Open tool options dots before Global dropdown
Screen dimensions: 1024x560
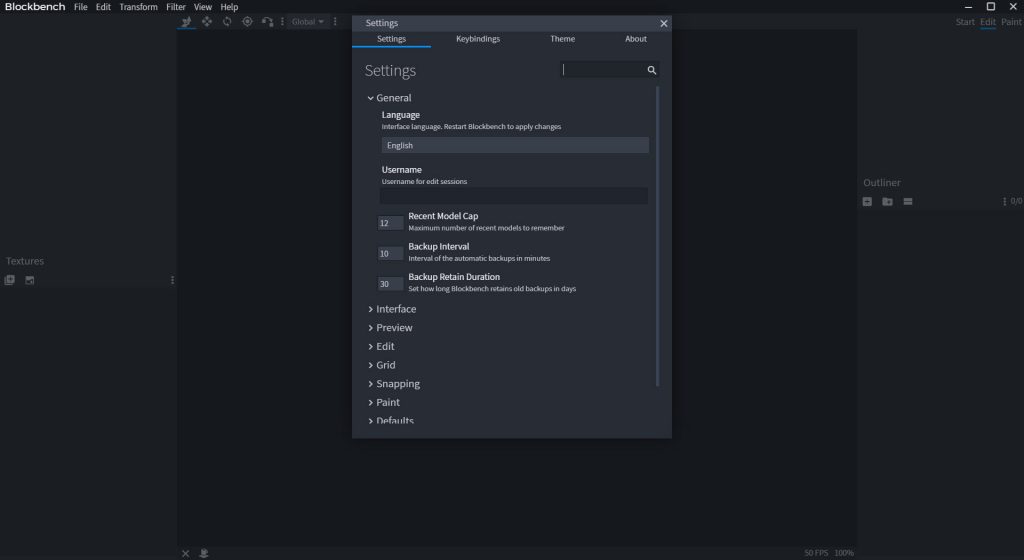click(282, 22)
